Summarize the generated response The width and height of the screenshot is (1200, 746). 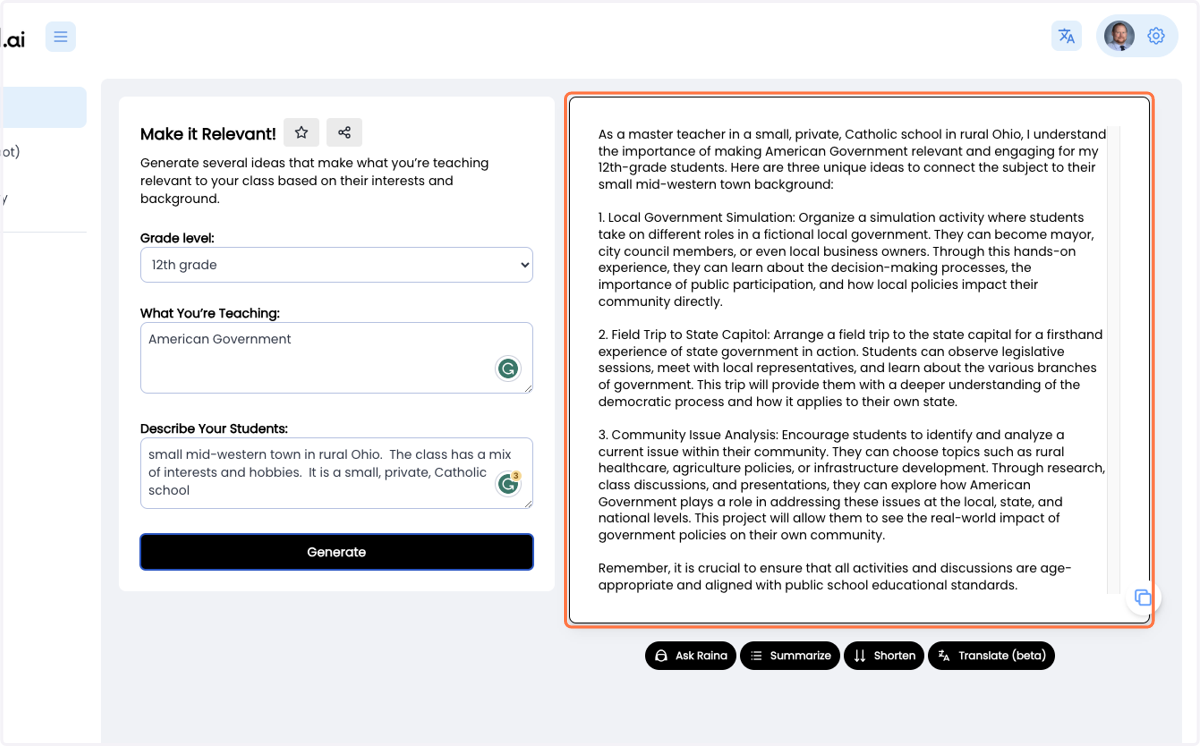(x=790, y=656)
